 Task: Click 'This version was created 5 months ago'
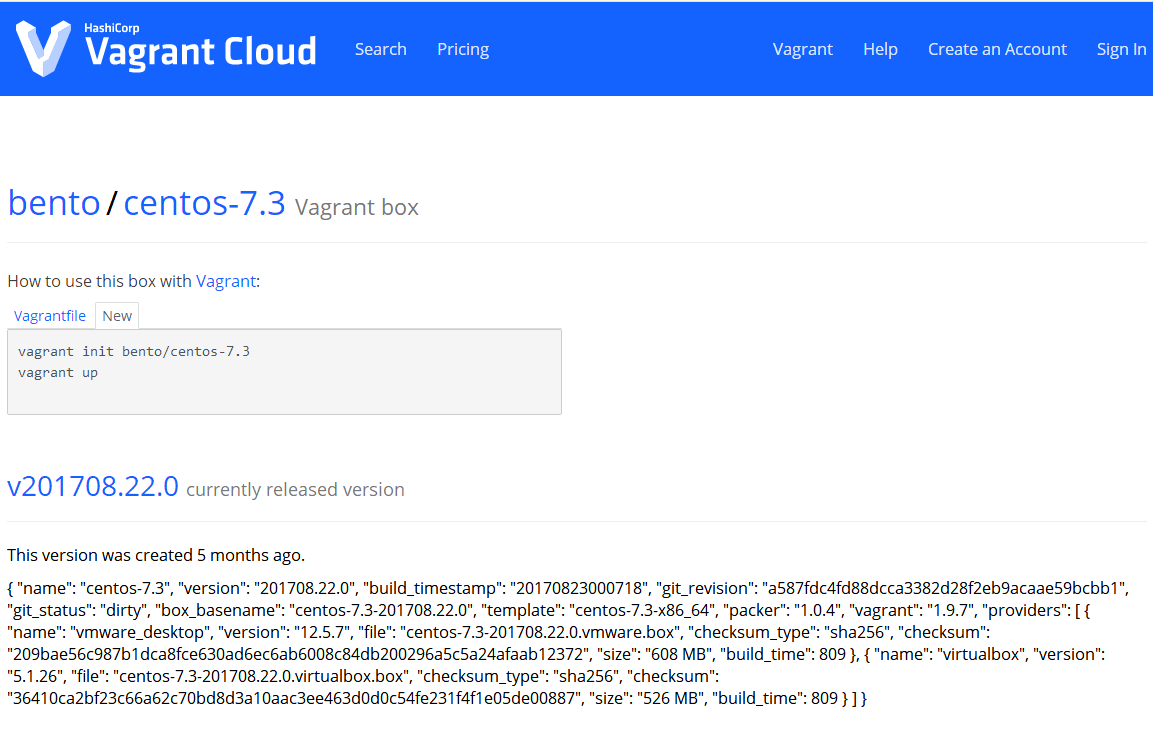click(x=156, y=555)
